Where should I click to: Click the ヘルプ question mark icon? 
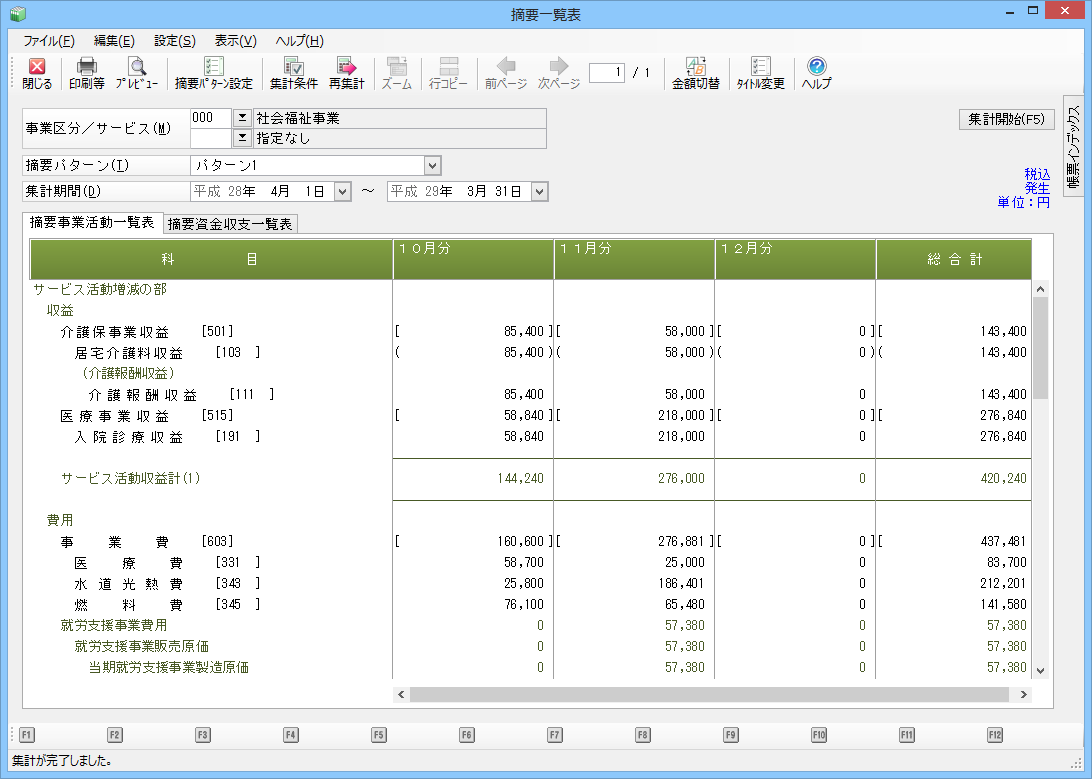pyautogui.click(x=817, y=73)
